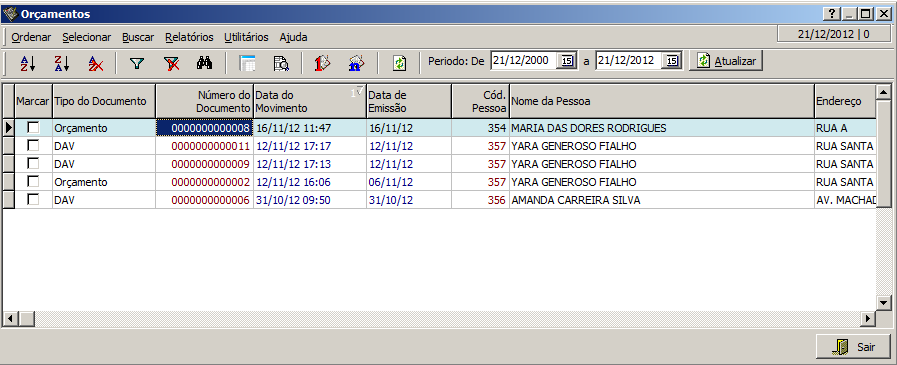
Task: Select AMANDA CARREIRA SILVA name cell
Action: 662,200
